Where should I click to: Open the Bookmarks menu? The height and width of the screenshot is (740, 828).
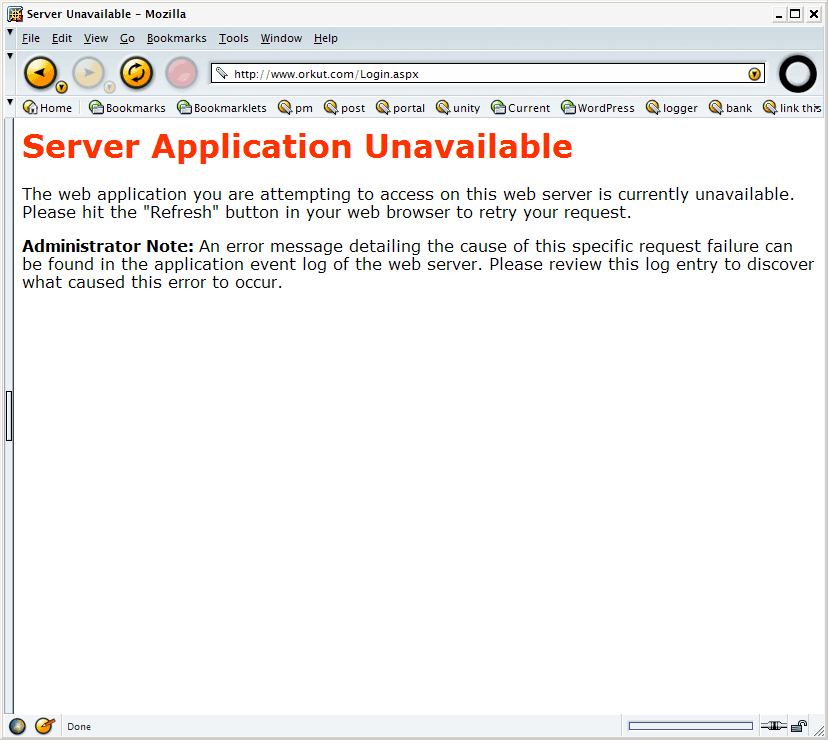point(176,38)
